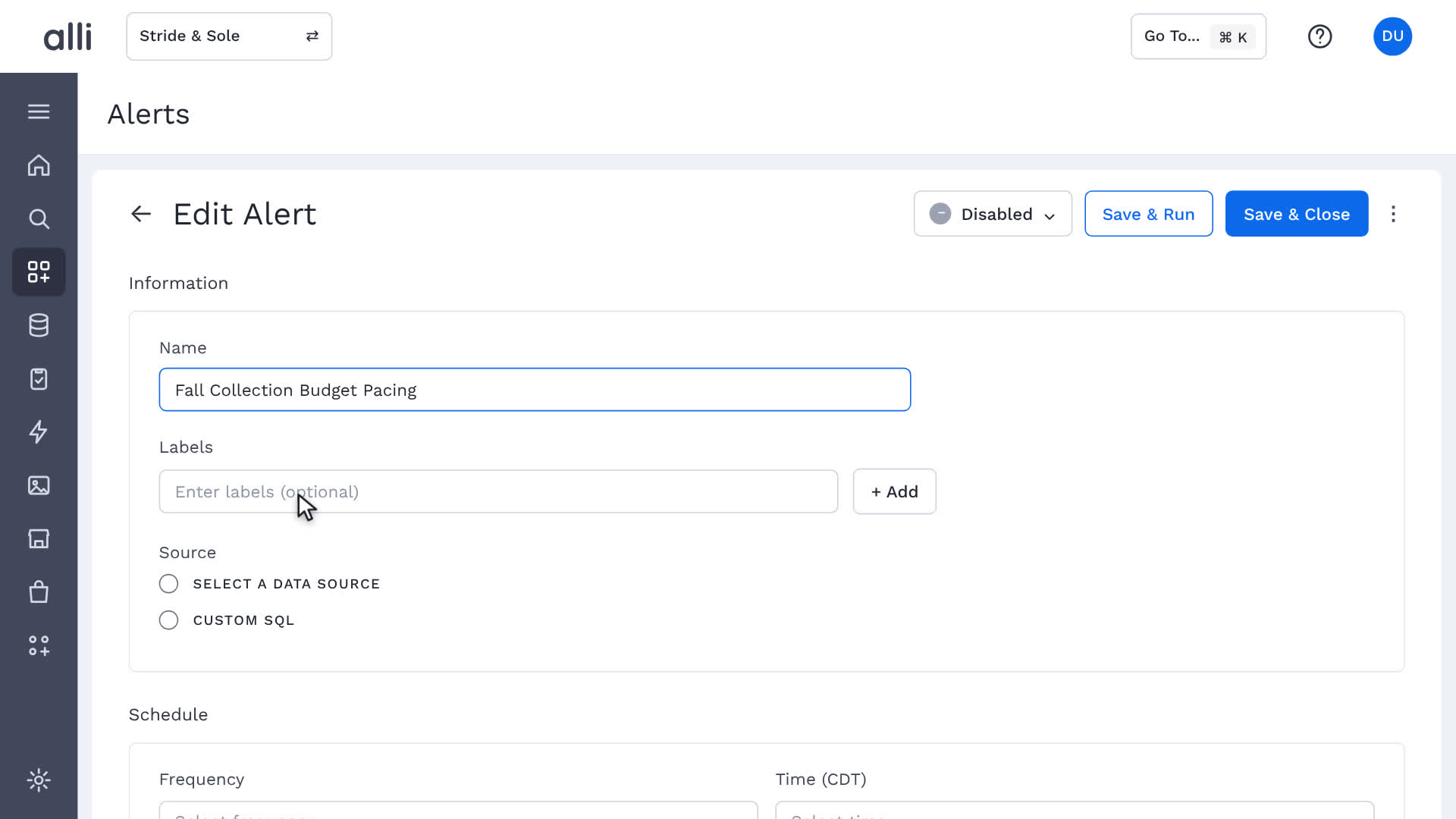Image resolution: width=1456 pixels, height=819 pixels.
Task: Click the Information section heading
Action: click(178, 283)
